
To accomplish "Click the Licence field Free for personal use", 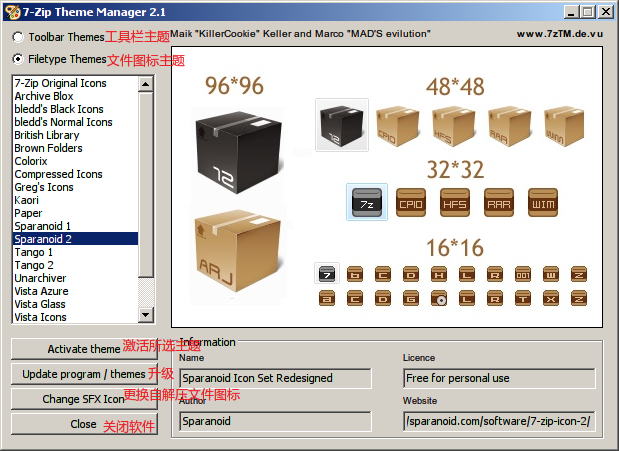I will [499, 378].
